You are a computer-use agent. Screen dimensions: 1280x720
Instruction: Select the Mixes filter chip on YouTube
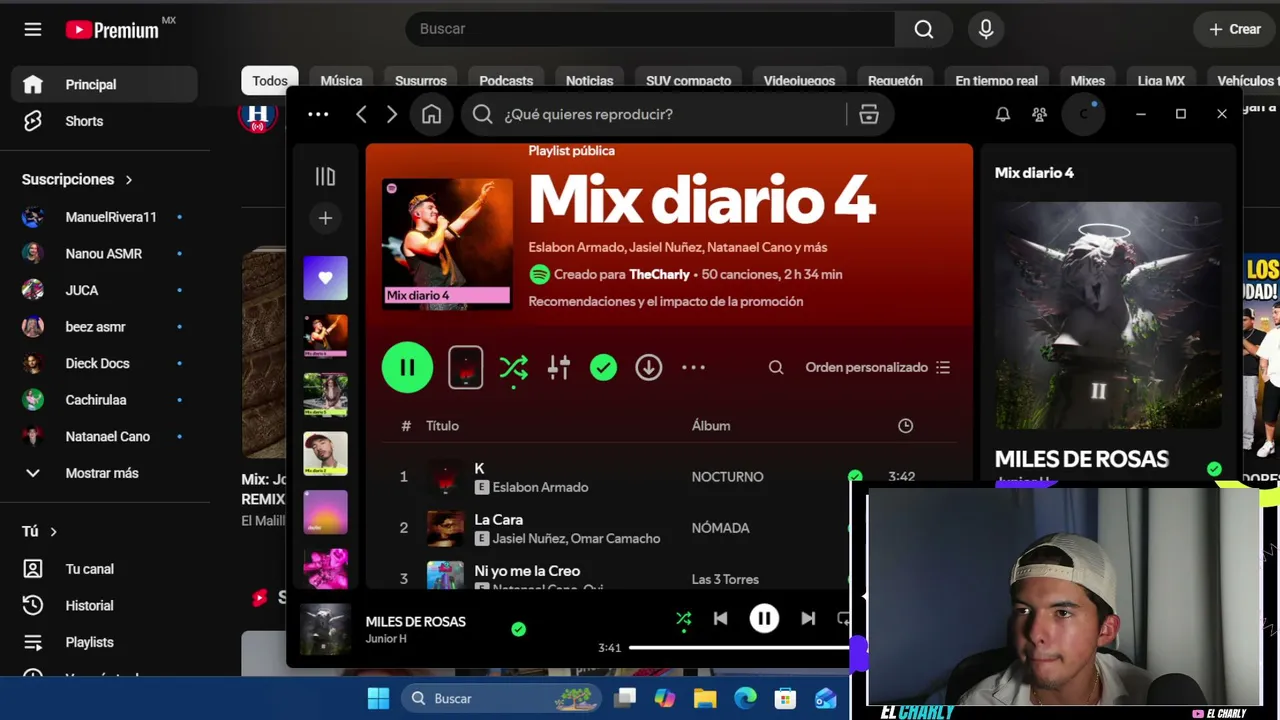(1088, 81)
